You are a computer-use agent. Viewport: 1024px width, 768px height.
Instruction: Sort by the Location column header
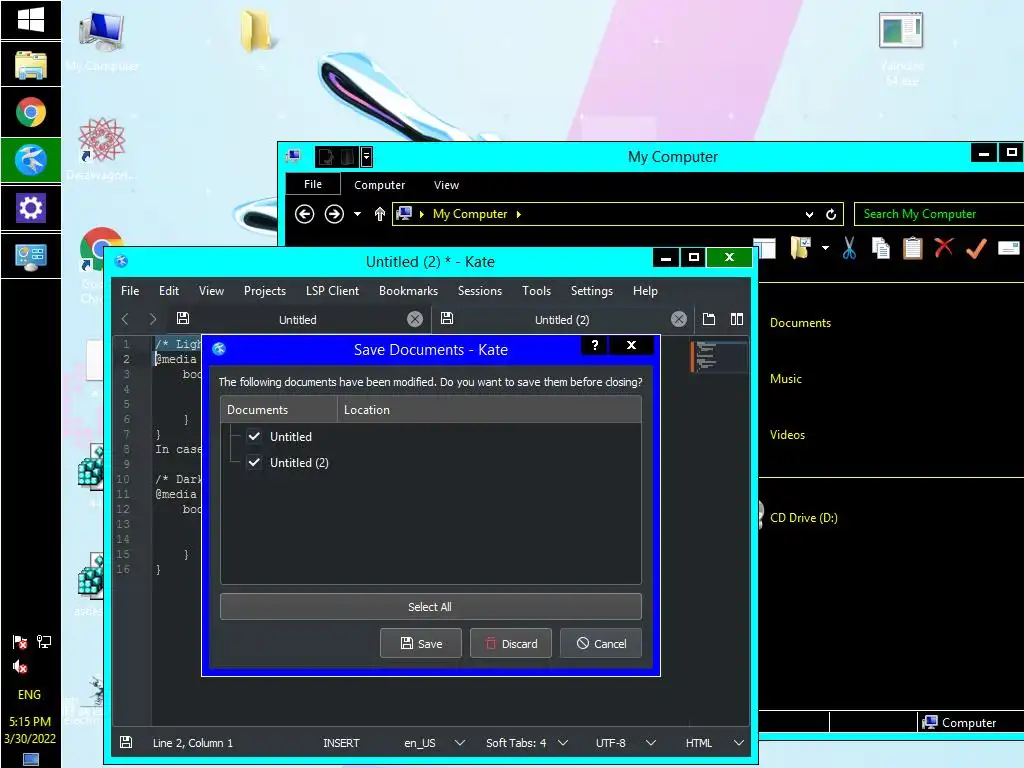tap(489, 409)
